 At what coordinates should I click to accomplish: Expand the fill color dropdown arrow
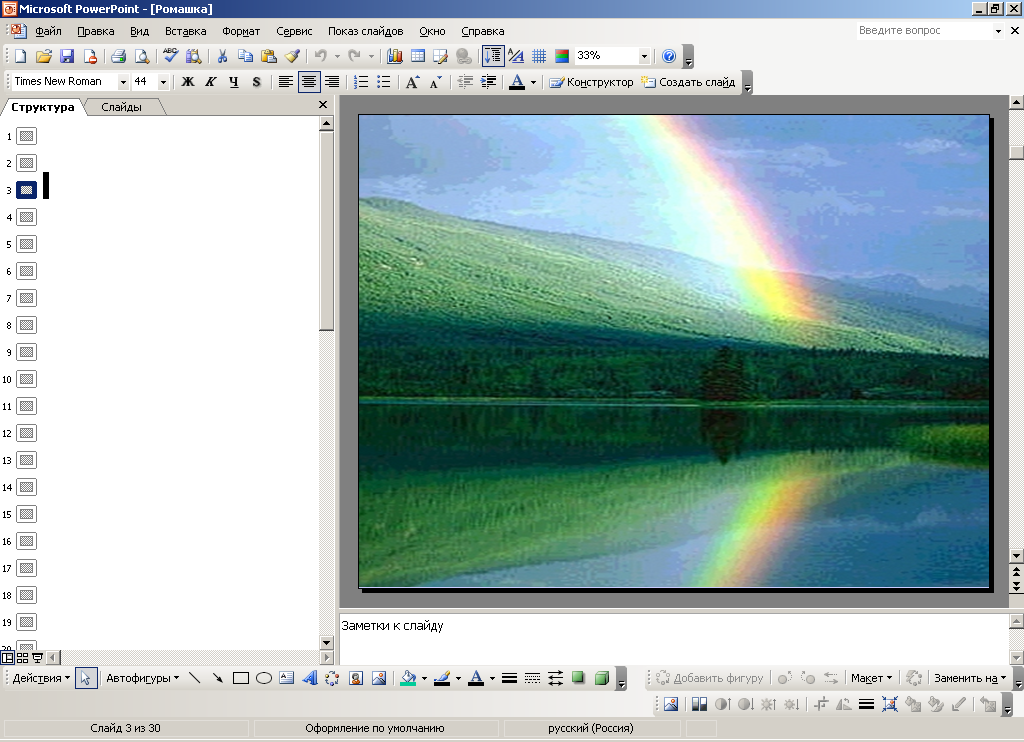pyautogui.click(x=424, y=678)
